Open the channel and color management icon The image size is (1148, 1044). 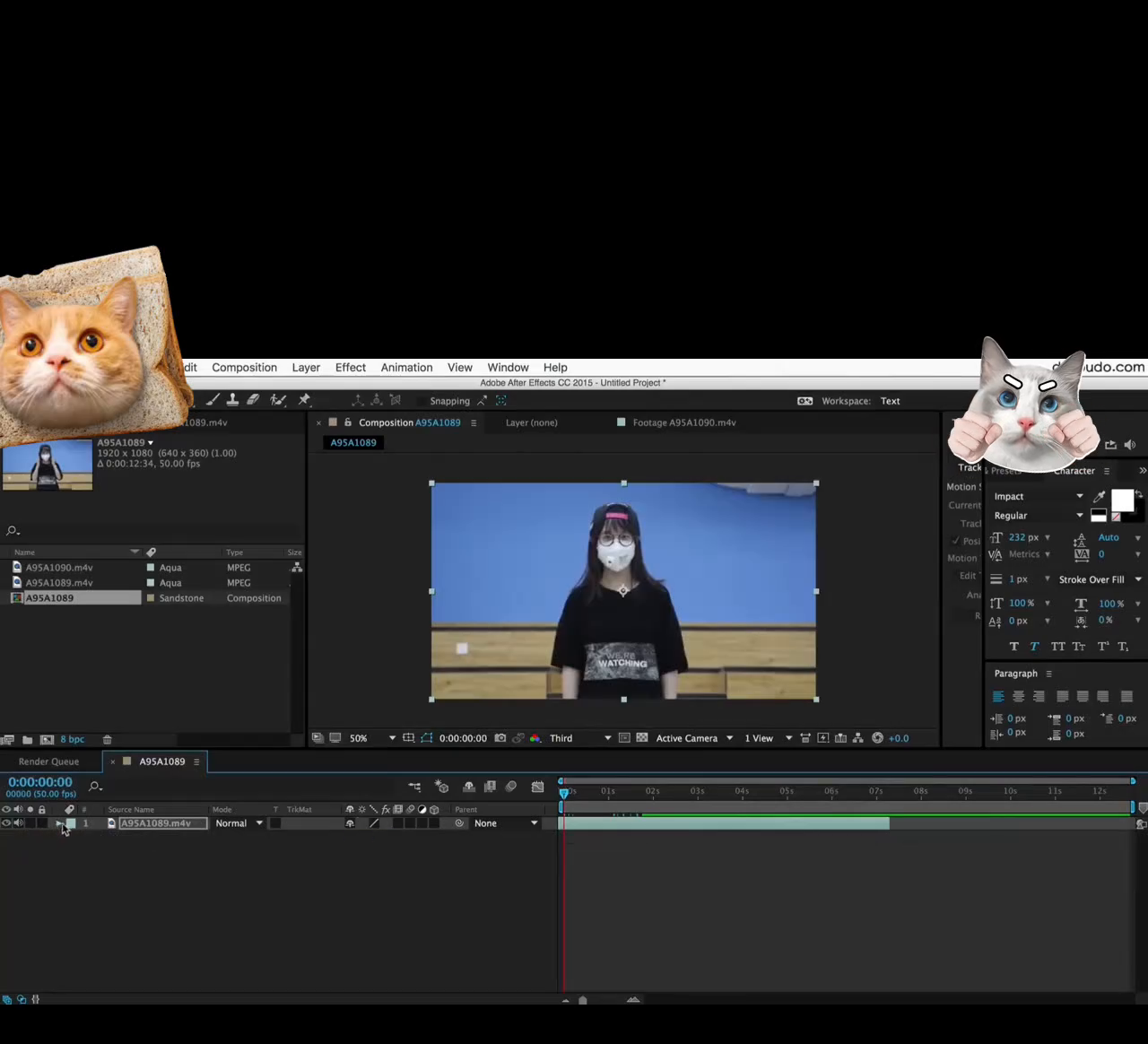(x=535, y=738)
